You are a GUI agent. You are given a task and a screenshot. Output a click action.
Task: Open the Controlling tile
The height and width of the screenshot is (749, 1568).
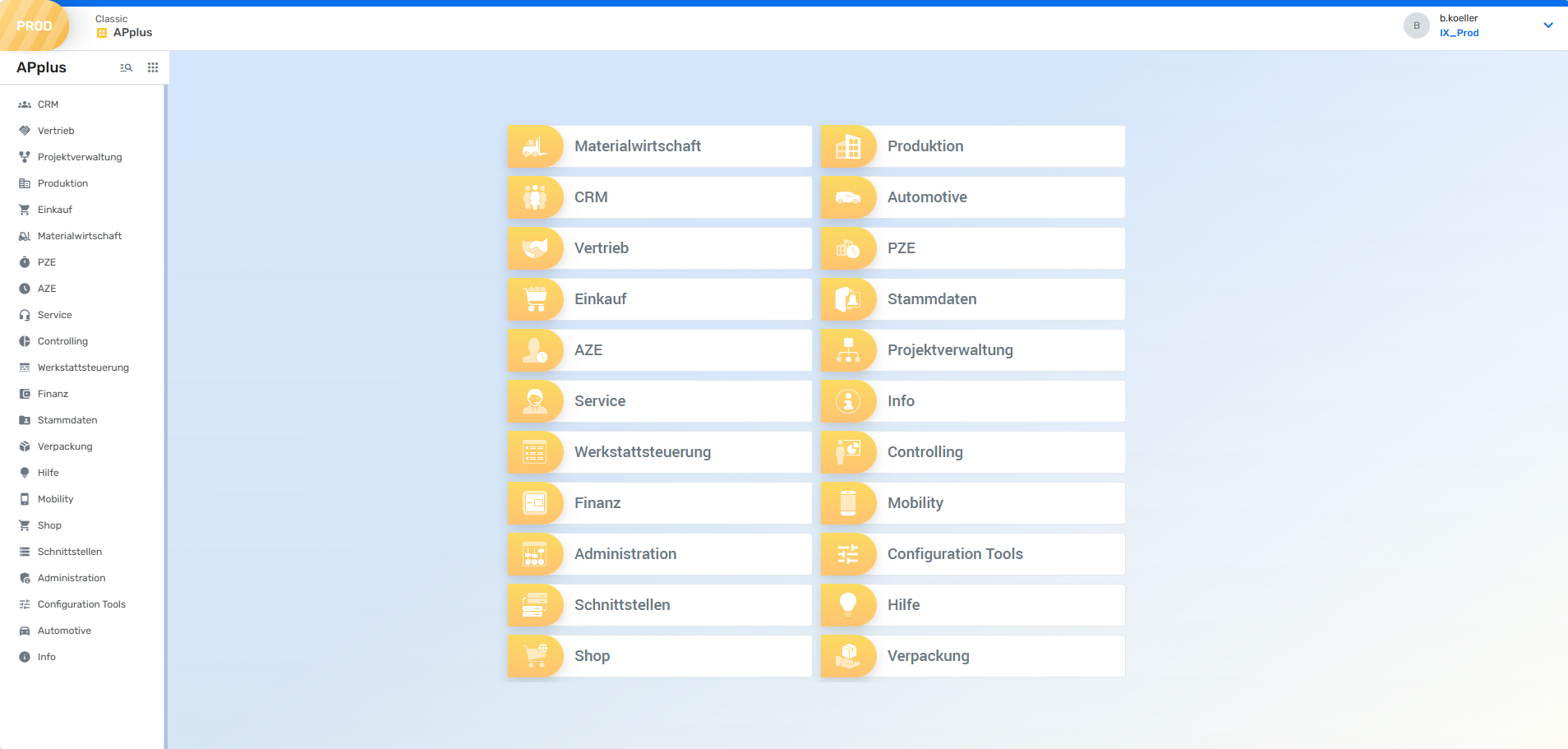[973, 452]
